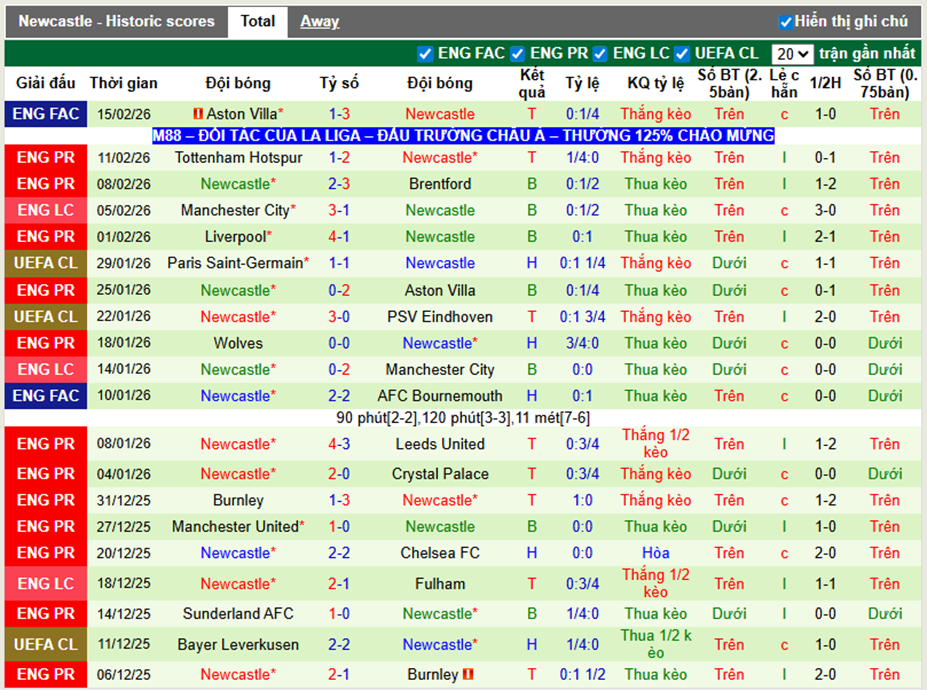This screenshot has width=927, height=690.
Task: Open Sunderland AFC team link
Action: (x=238, y=614)
